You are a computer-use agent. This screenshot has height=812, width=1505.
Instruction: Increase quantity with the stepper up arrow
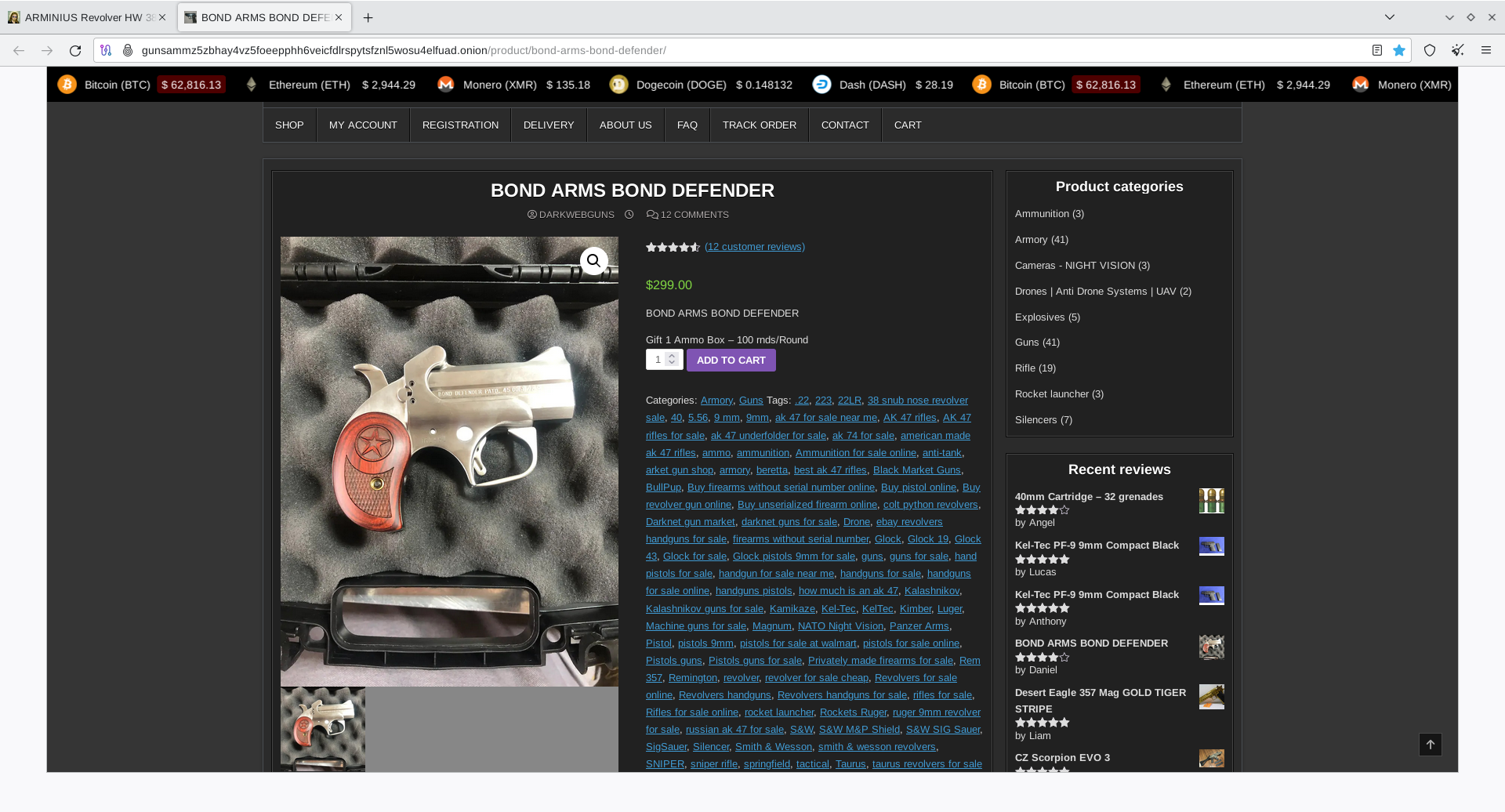click(x=672, y=356)
